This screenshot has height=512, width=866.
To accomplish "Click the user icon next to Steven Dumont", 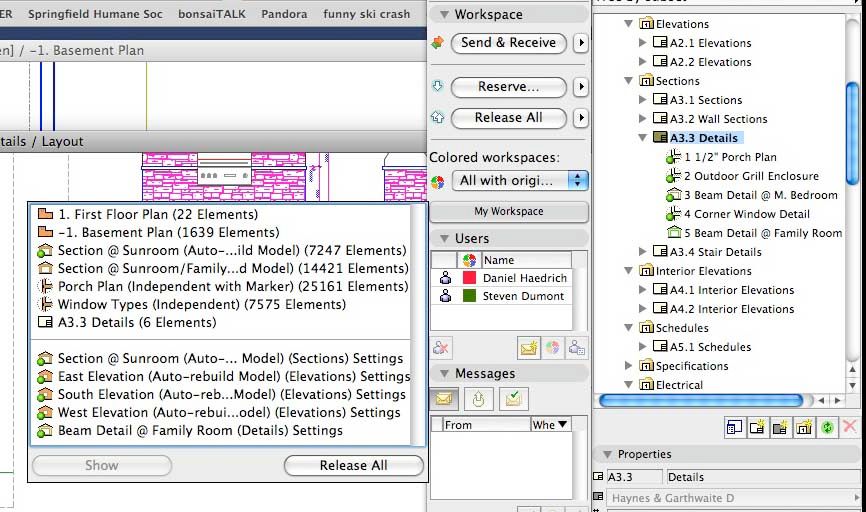I will tap(445, 296).
